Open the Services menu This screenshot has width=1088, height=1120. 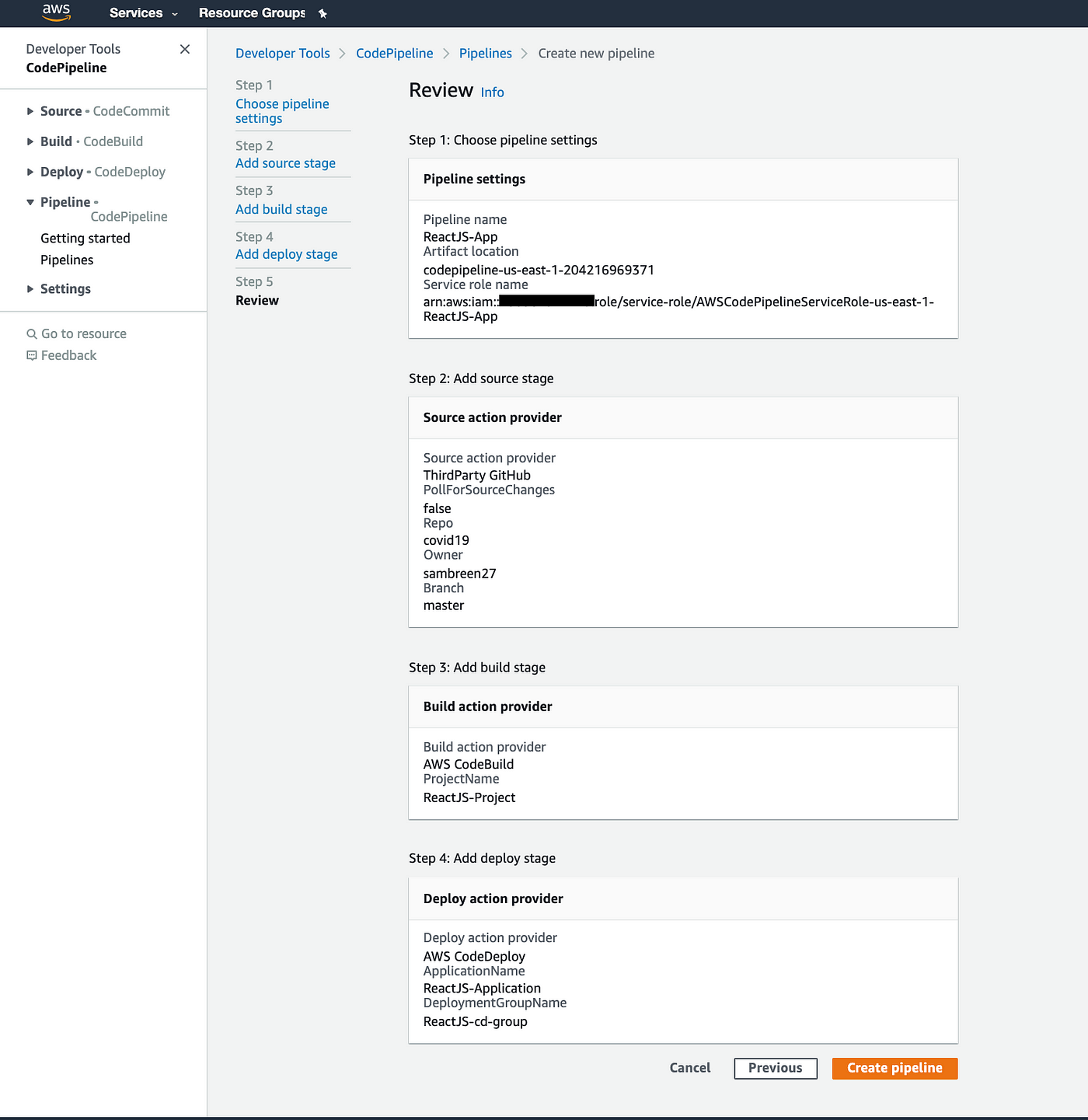(144, 13)
